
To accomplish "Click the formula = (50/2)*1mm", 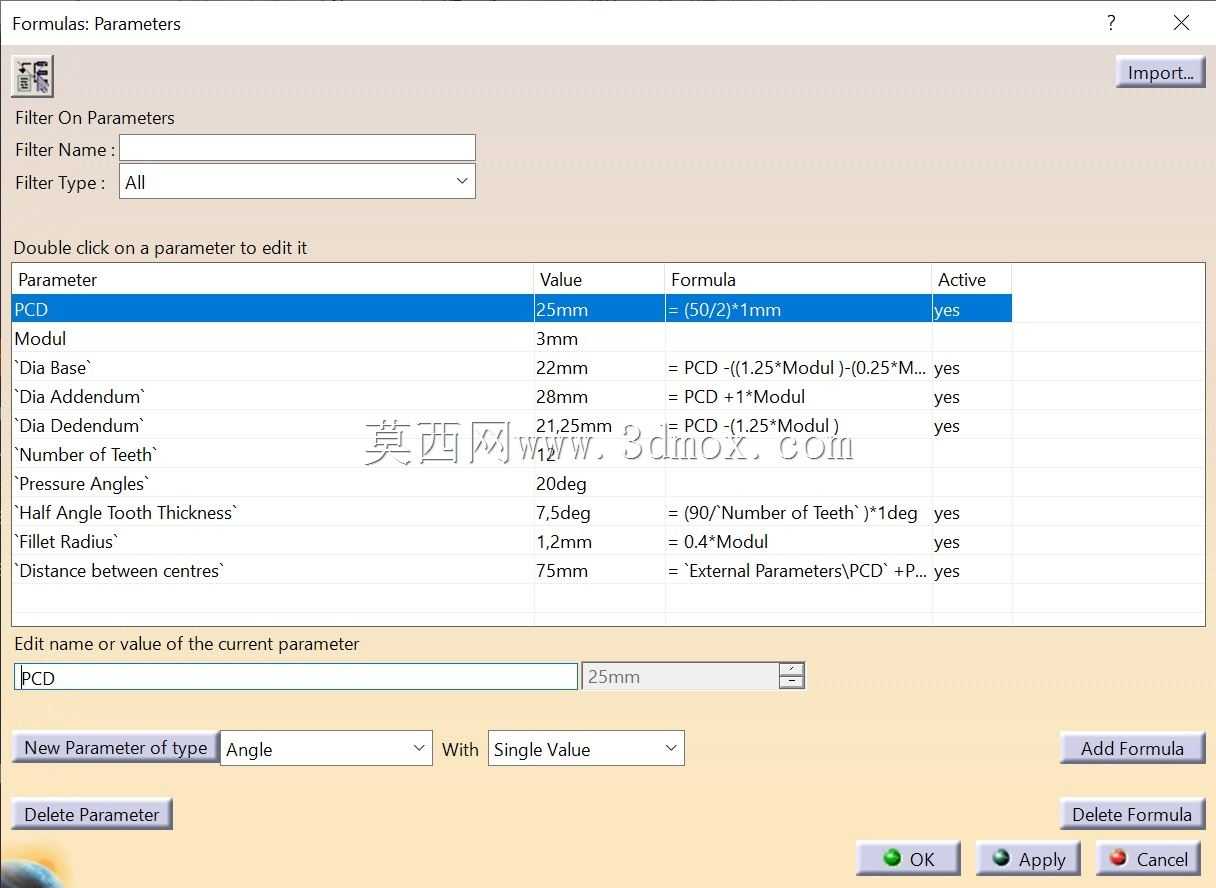I will 724,309.
